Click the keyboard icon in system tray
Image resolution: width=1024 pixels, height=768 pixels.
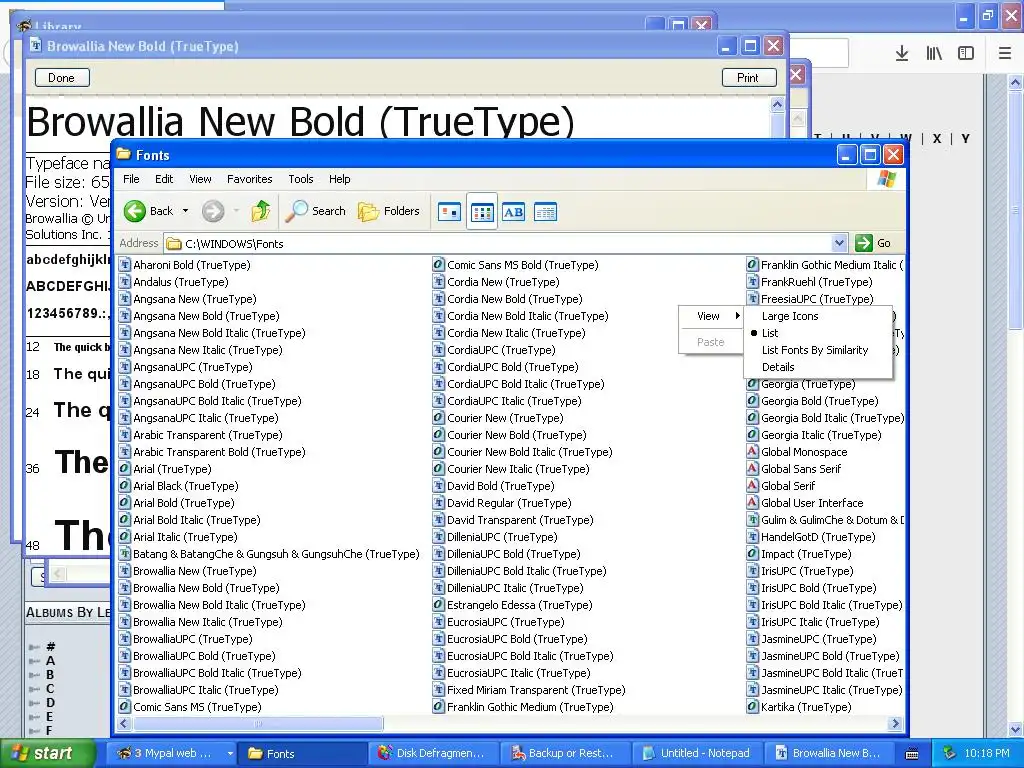[x=912, y=754]
